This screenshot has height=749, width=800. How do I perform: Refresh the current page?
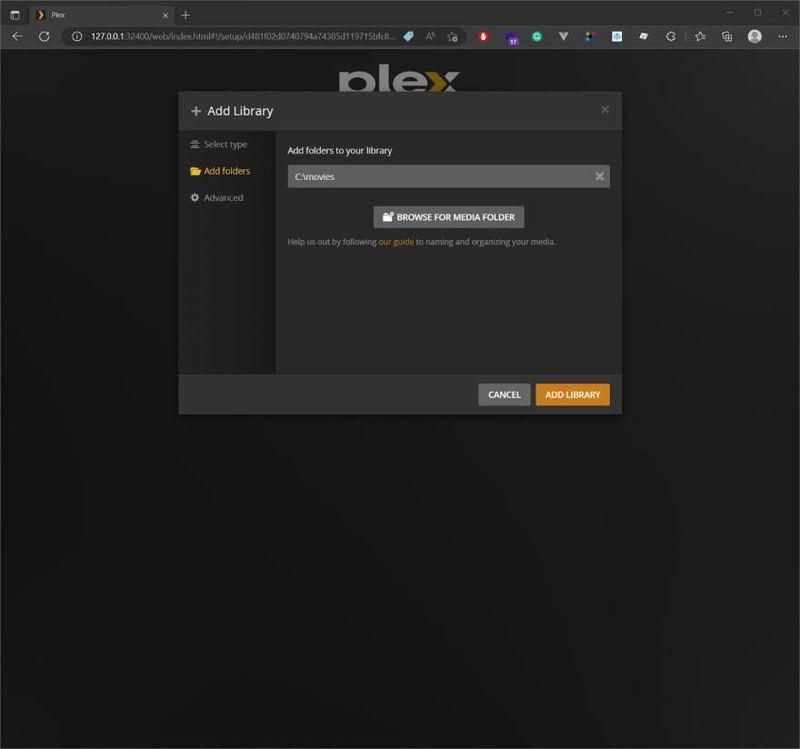[44, 36]
